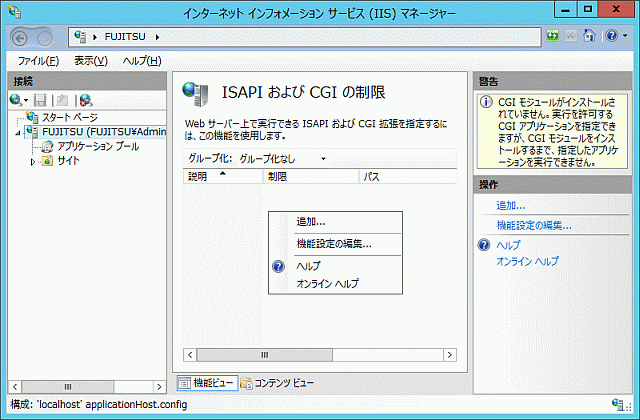Click FUJITSU in the address bar path

pyautogui.click(x=125, y=37)
